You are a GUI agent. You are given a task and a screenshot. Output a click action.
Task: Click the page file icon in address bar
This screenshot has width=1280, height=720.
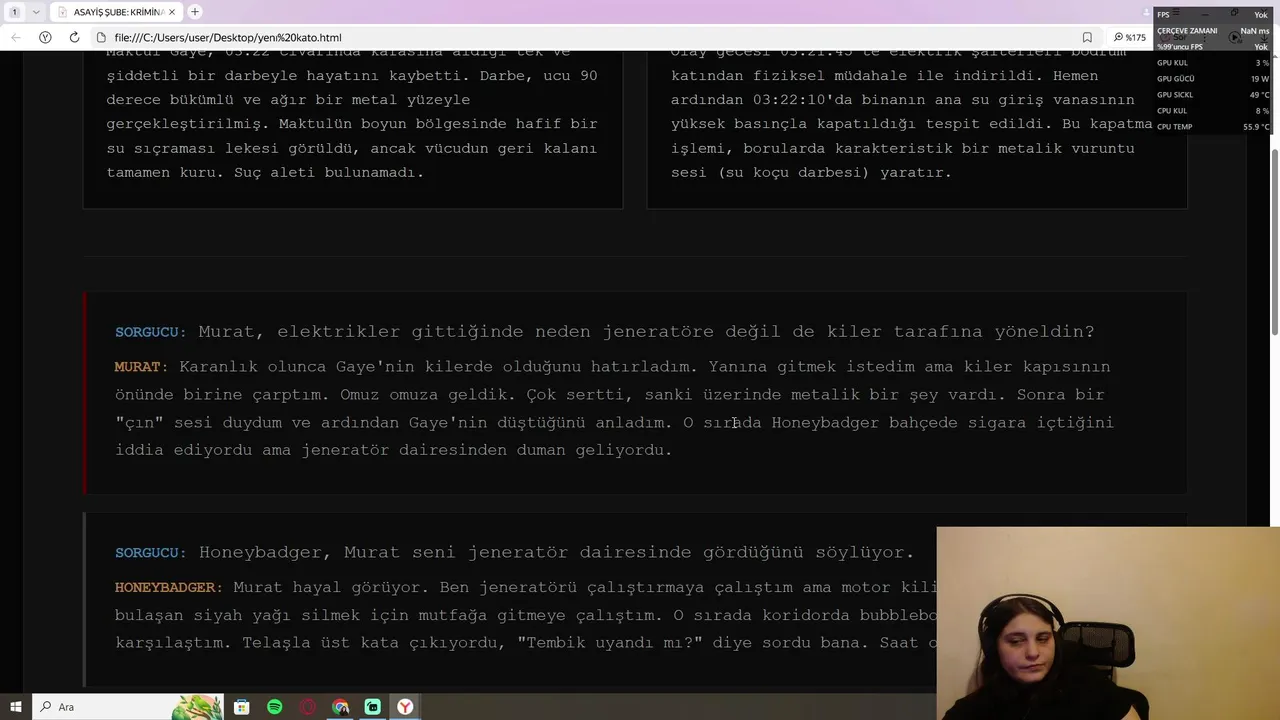pos(102,37)
